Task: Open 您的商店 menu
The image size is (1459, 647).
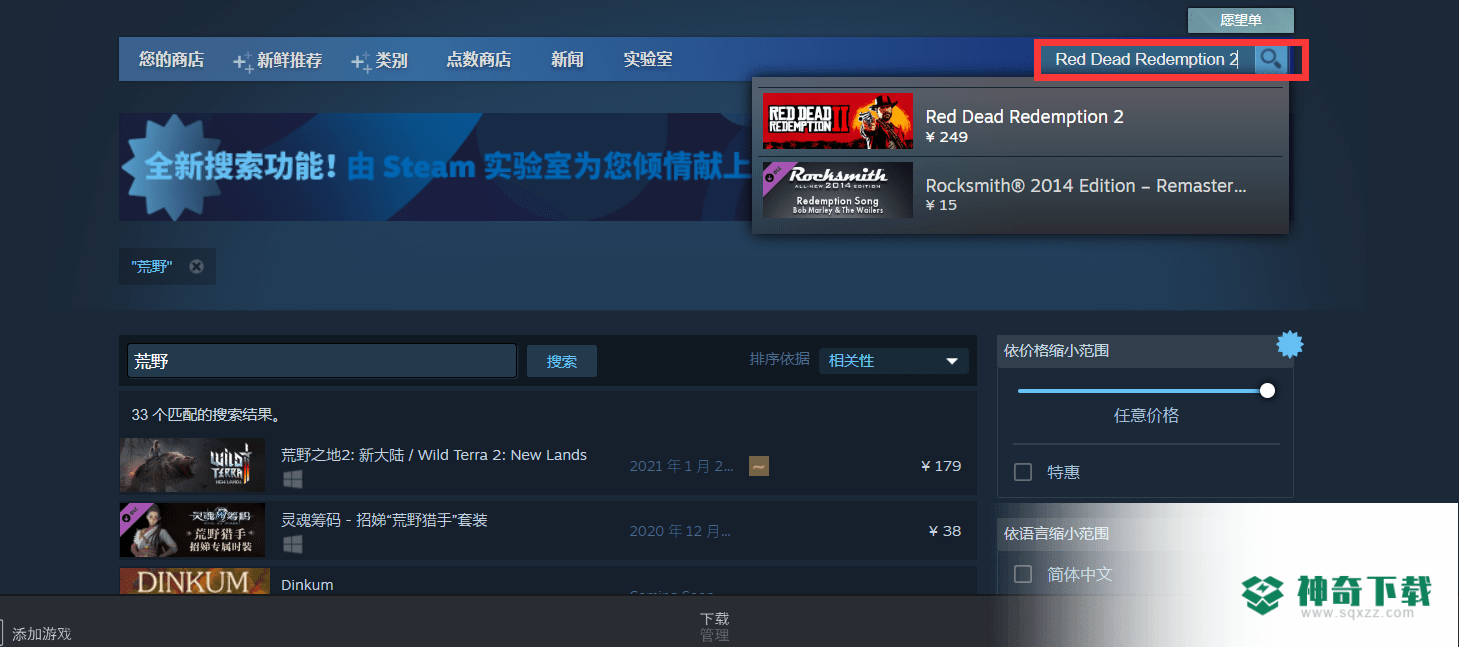Action: [171, 59]
